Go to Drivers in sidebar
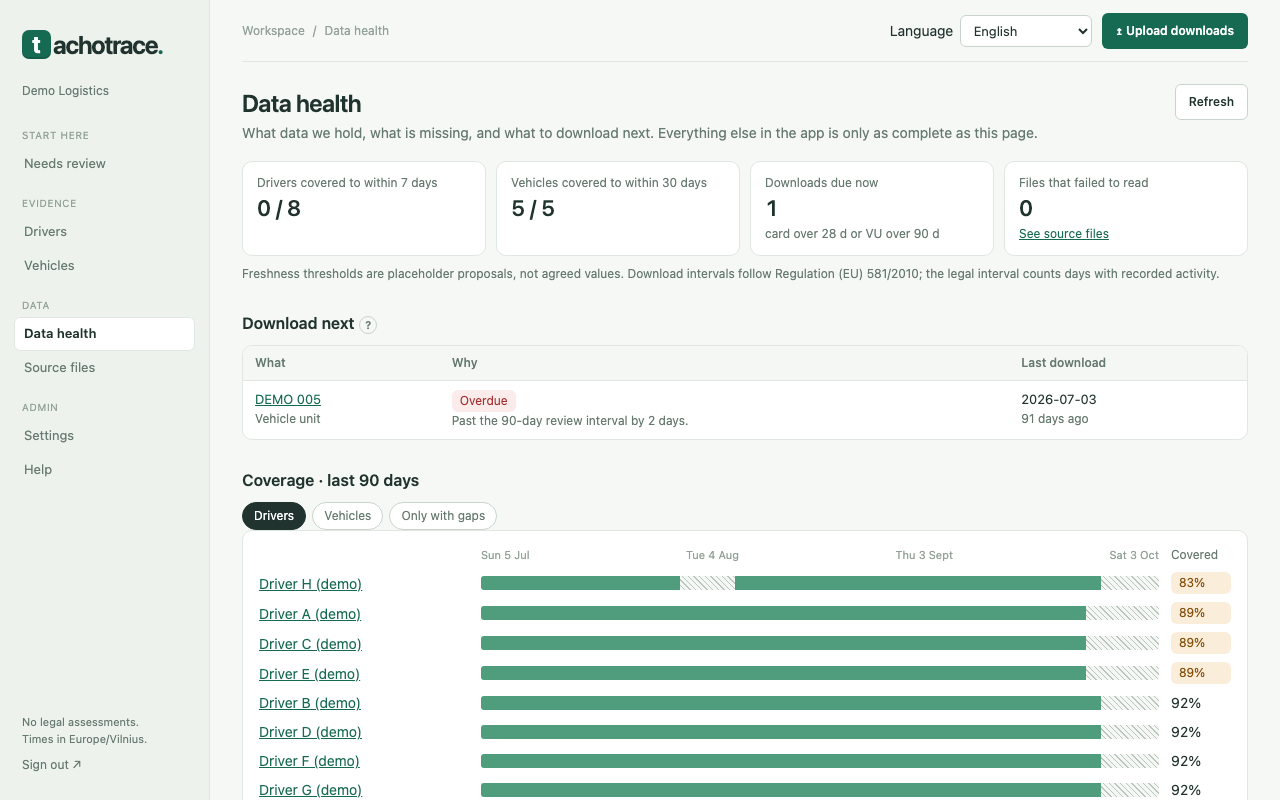Viewport: 1280px width, 800px height. point(104,231)
